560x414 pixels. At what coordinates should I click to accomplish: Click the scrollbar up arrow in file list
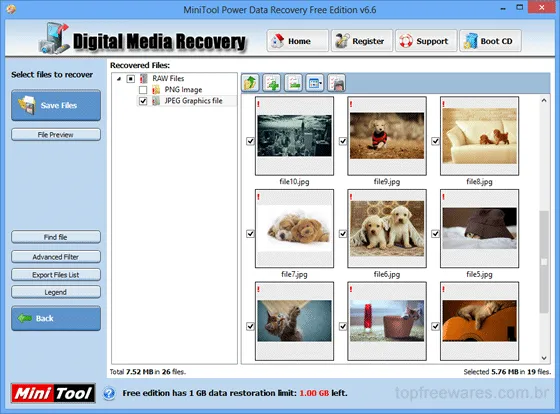click(544, 101)
